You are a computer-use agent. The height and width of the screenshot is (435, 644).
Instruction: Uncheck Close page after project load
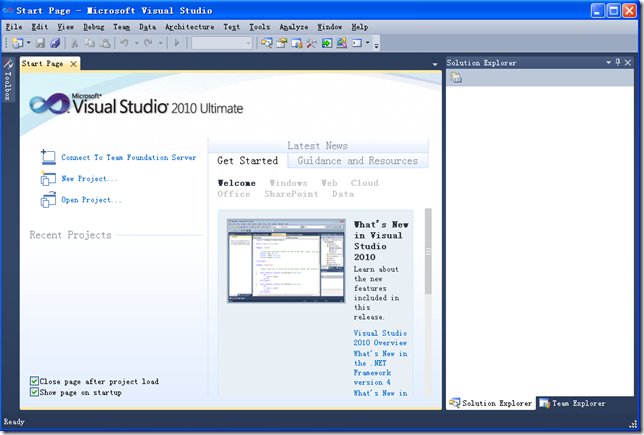point(34,381)
